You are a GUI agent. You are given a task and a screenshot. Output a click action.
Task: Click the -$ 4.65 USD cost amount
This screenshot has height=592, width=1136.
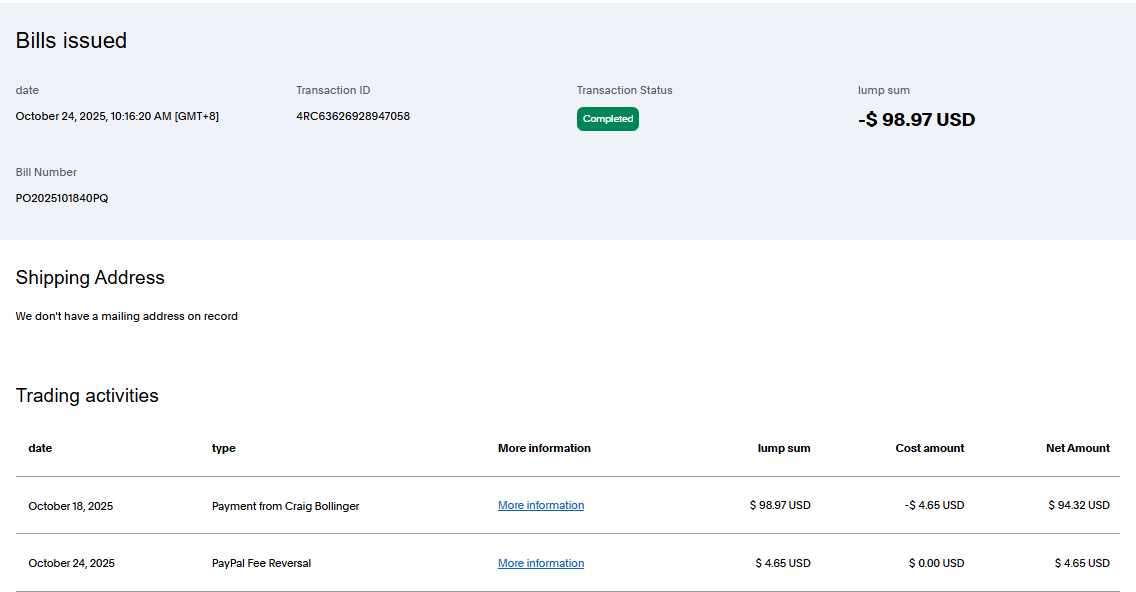[934, 506]
